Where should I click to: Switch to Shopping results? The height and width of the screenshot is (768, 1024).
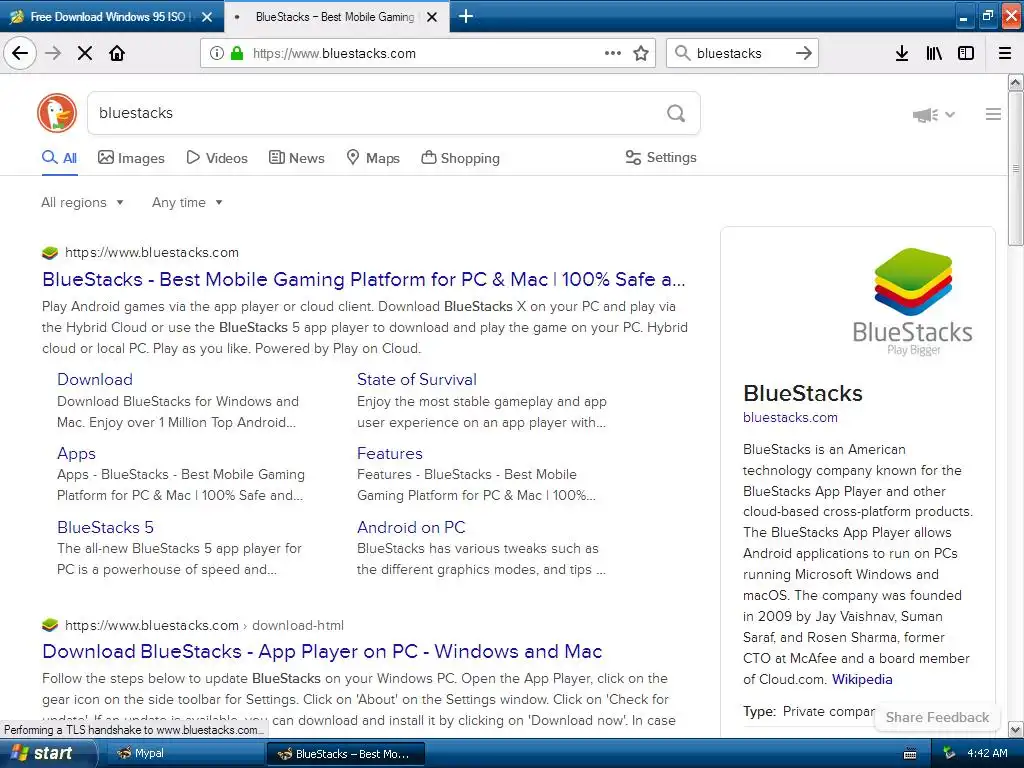460,158
